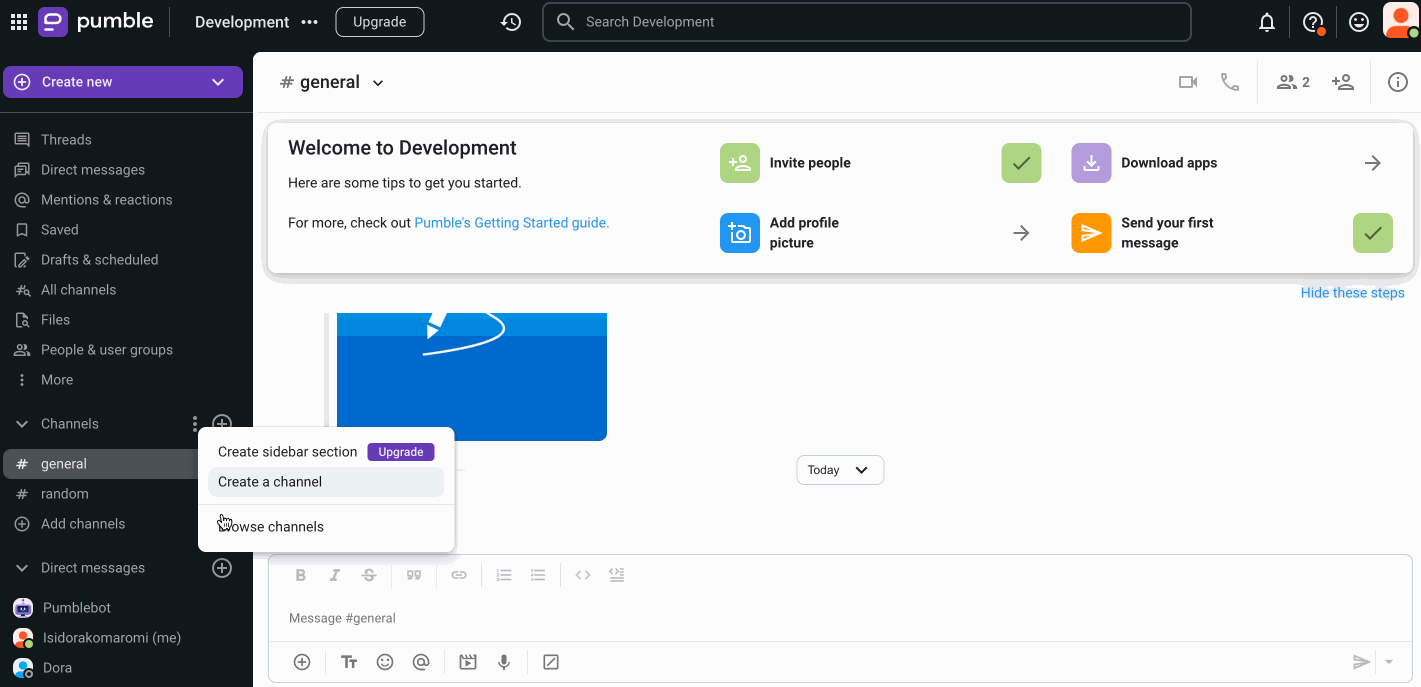Collapse the Direct messages section
This screenshot has width=1421, height=687.
point(22,568)
